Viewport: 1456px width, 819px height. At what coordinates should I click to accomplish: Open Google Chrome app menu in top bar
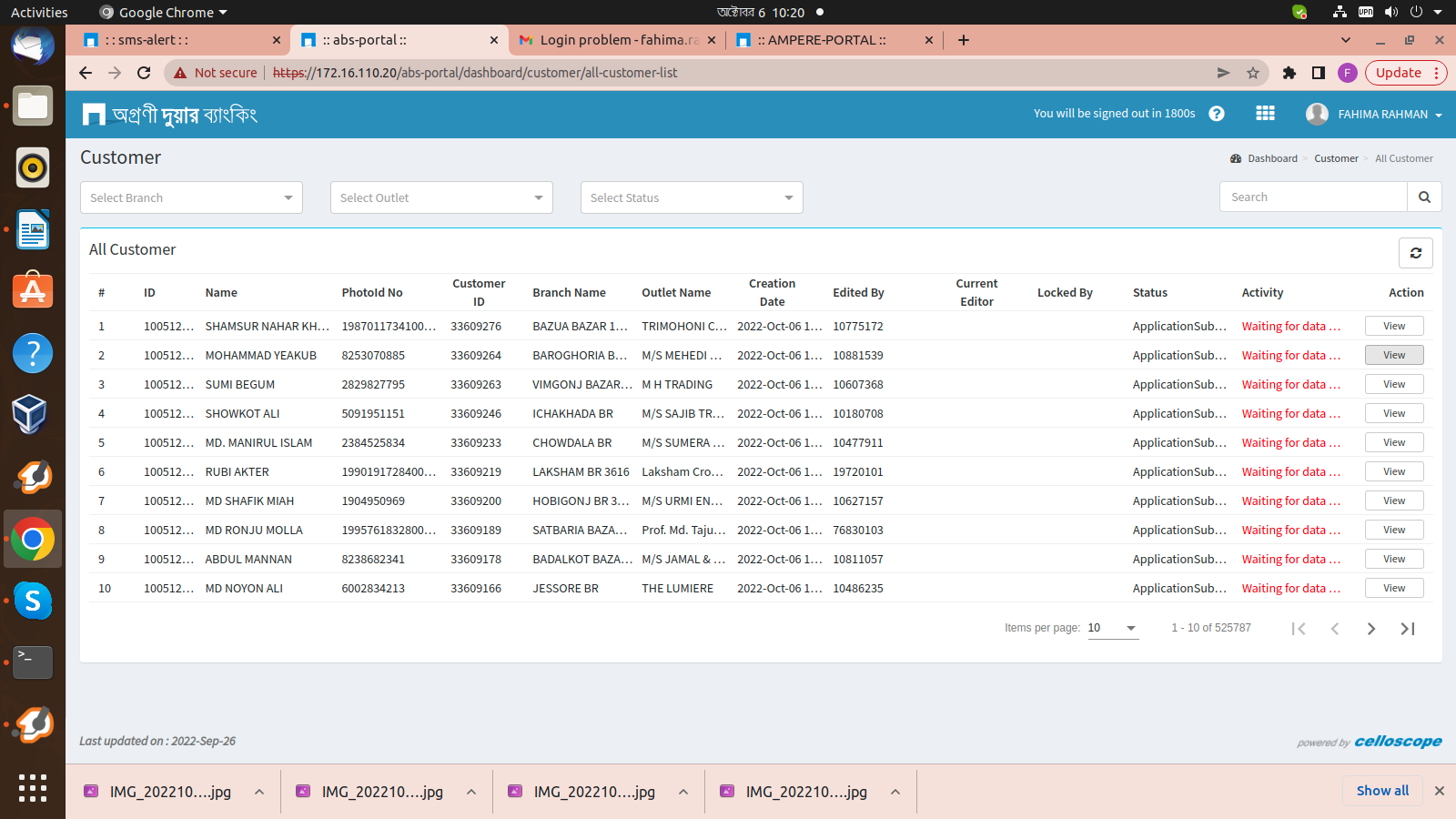pyautogui.click(x=164, y=12)
